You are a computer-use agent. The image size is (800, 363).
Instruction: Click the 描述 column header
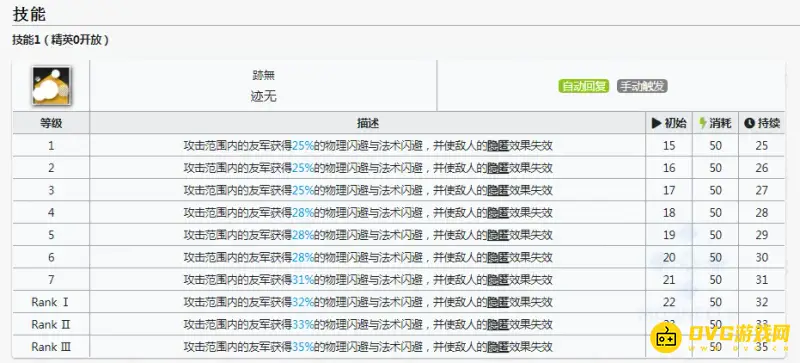click(x=367, y=123)
